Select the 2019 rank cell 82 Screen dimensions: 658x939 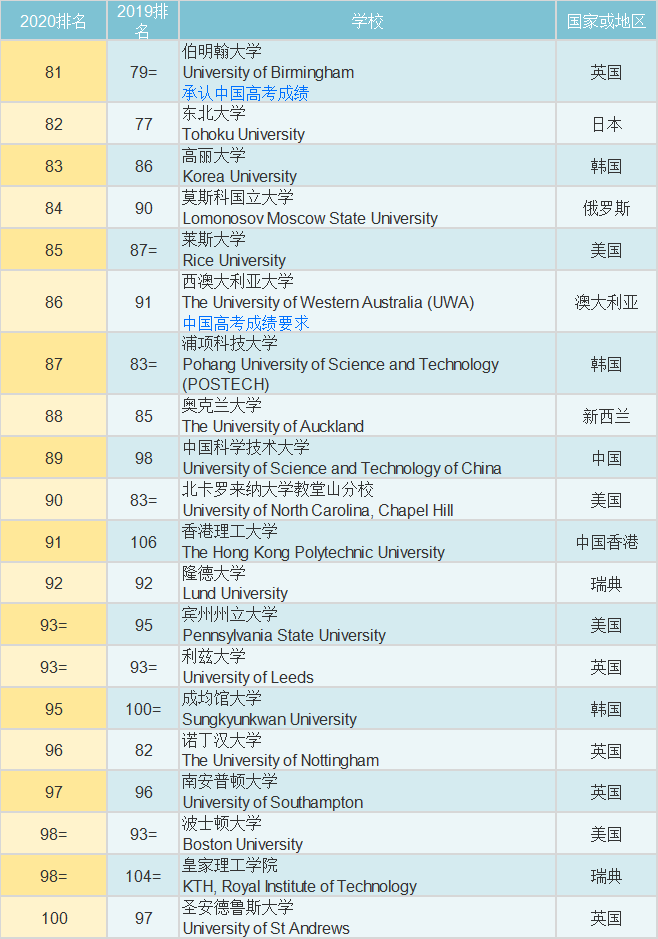(143, 751)
